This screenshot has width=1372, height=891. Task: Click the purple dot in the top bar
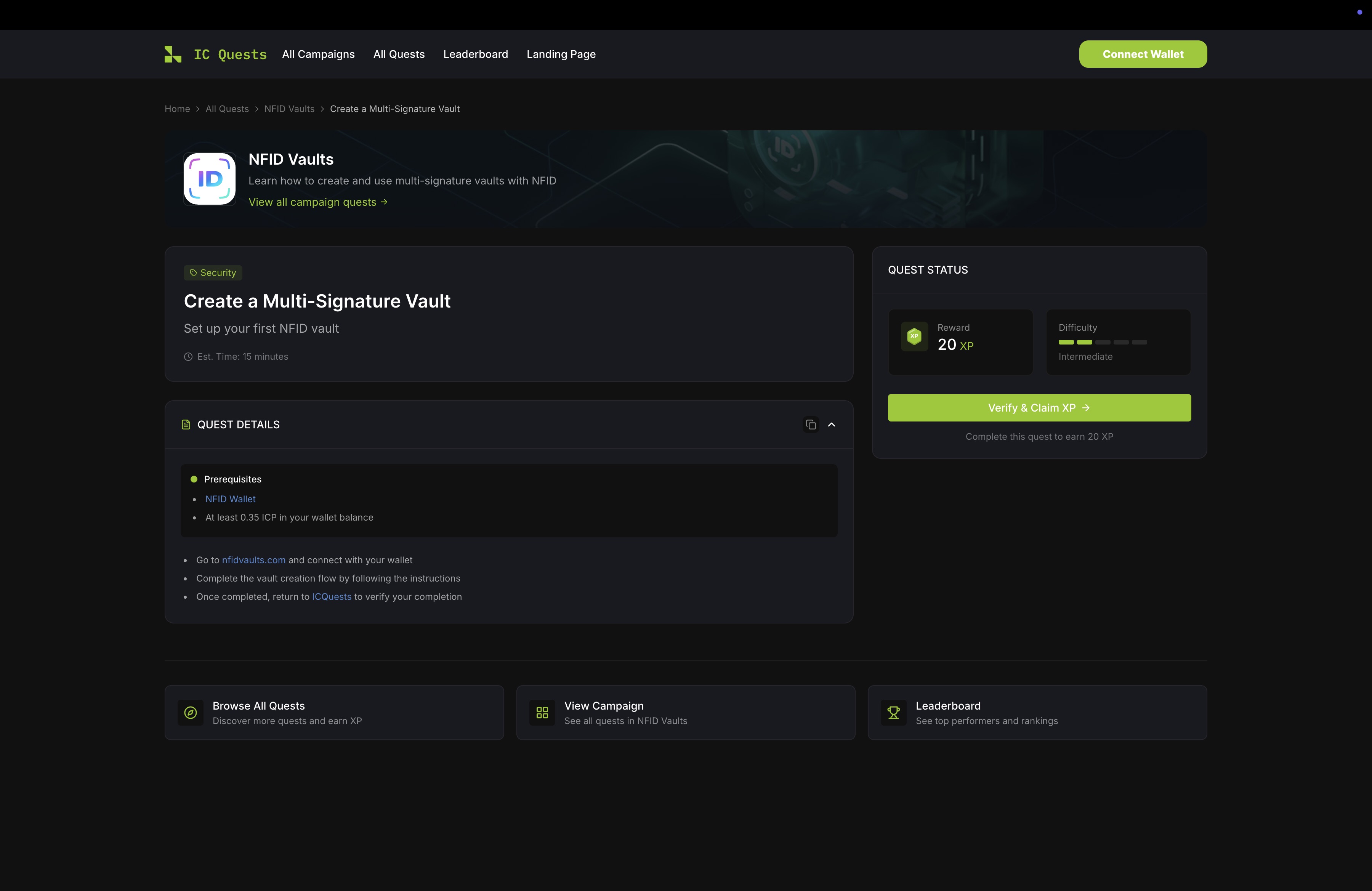pyautogui.click(x=1359, y=12)
